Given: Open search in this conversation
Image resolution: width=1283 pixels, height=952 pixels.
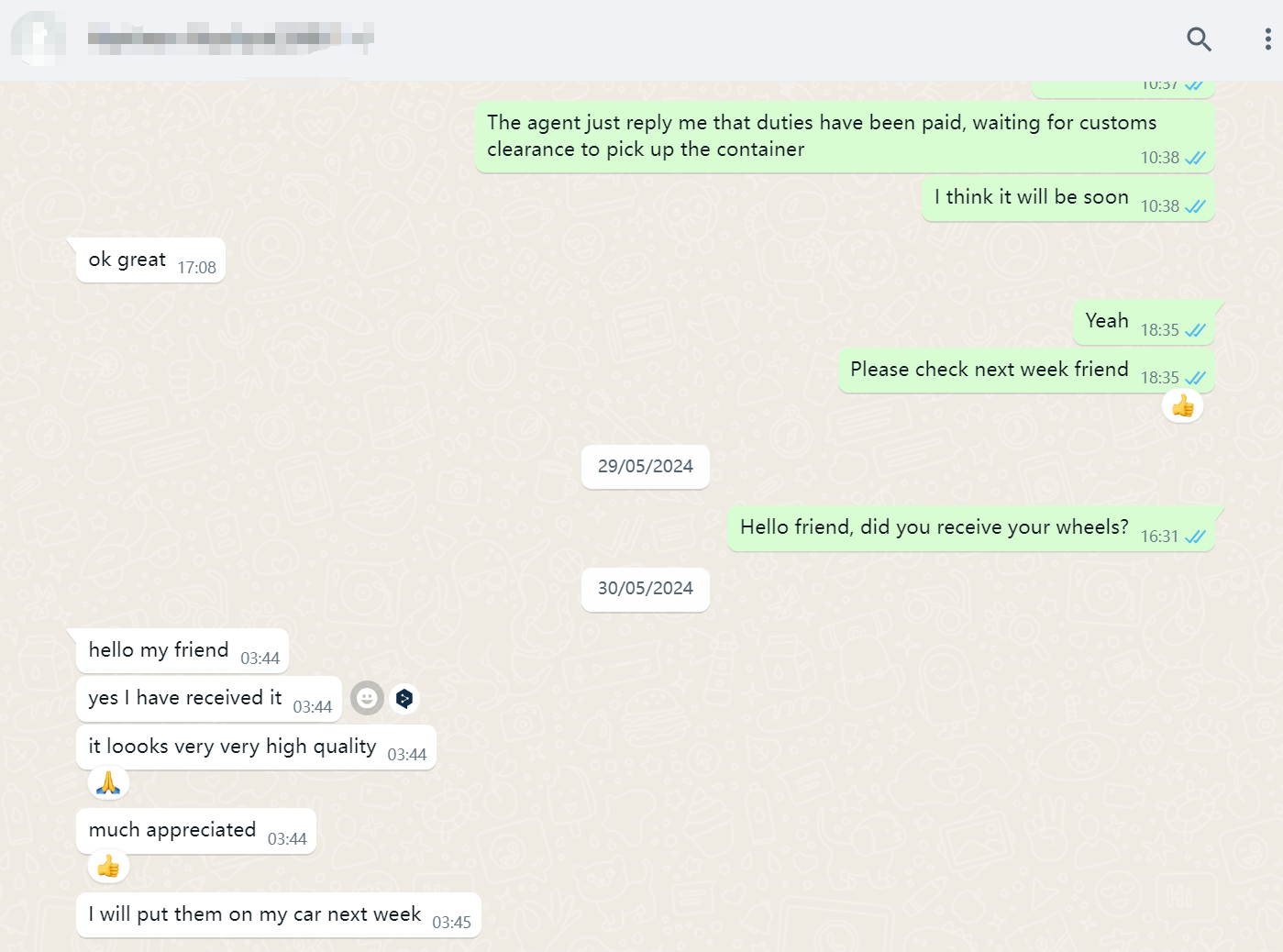Looking at the screenshot, I should click(1199, 39).
